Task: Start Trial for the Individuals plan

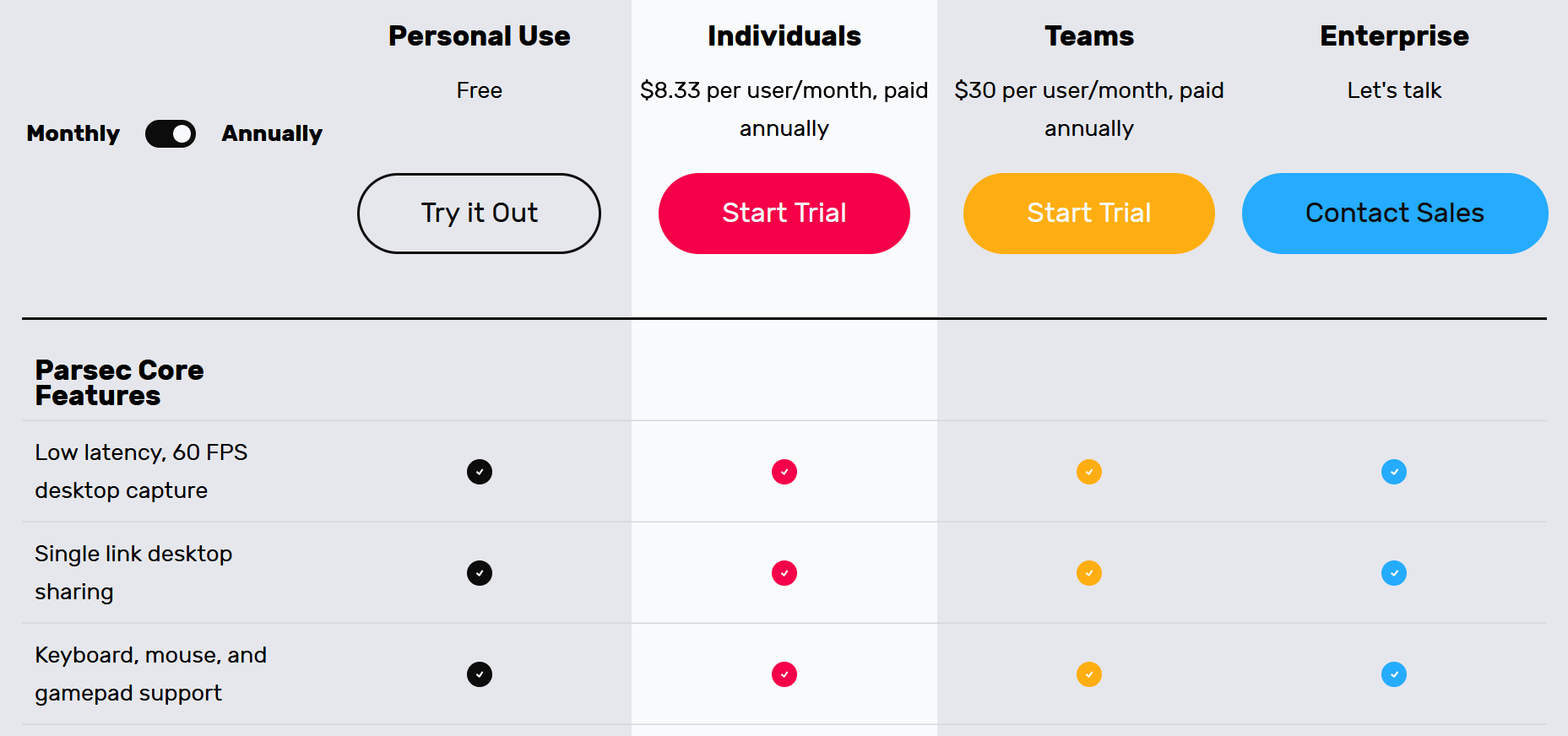Action: tap(784, 213)
